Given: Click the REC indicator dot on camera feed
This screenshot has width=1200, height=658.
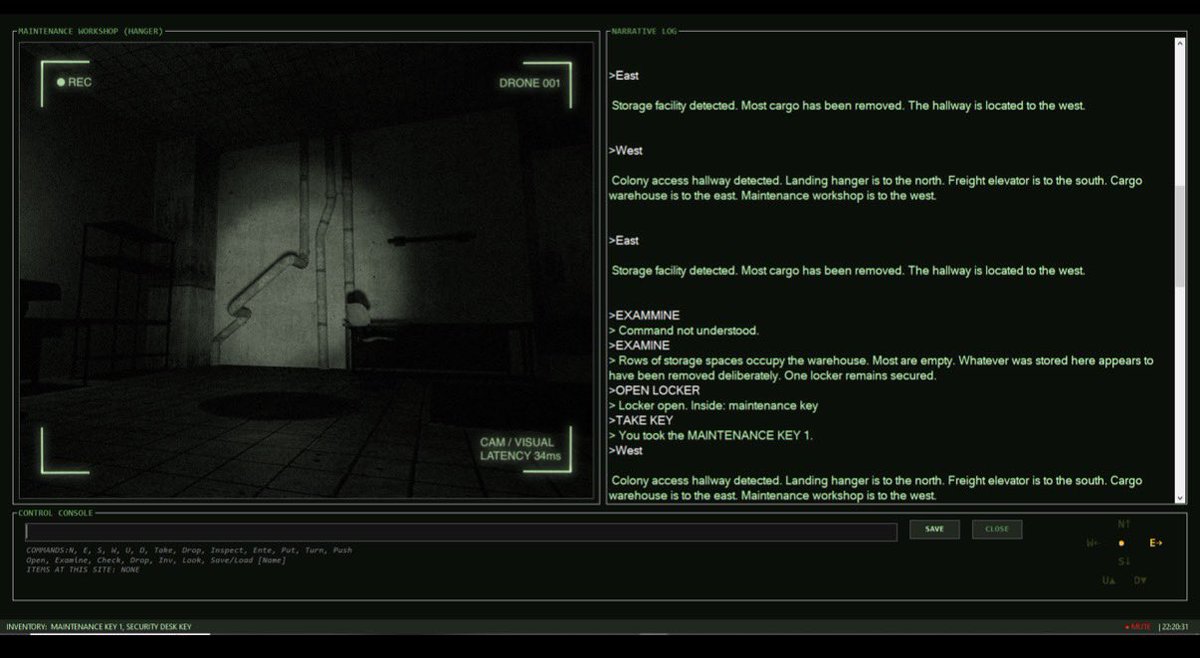Looking at the screenshot, I should pos(61,82).
